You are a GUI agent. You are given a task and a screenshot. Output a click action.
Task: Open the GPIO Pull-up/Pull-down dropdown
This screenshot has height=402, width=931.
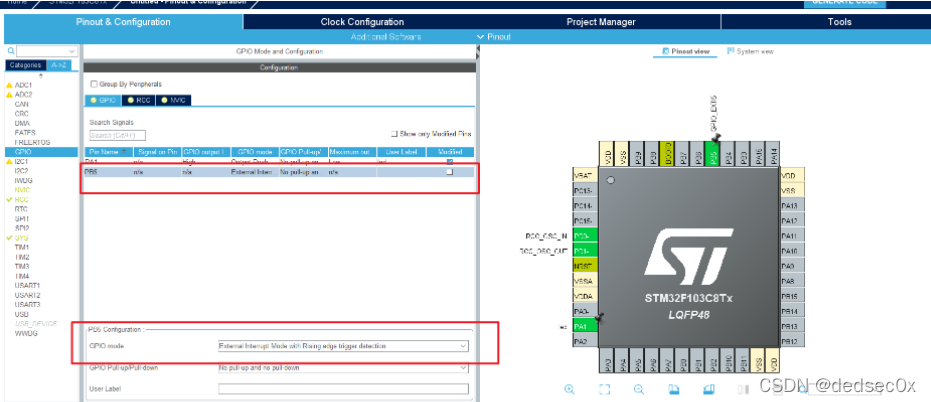point(343,368)
